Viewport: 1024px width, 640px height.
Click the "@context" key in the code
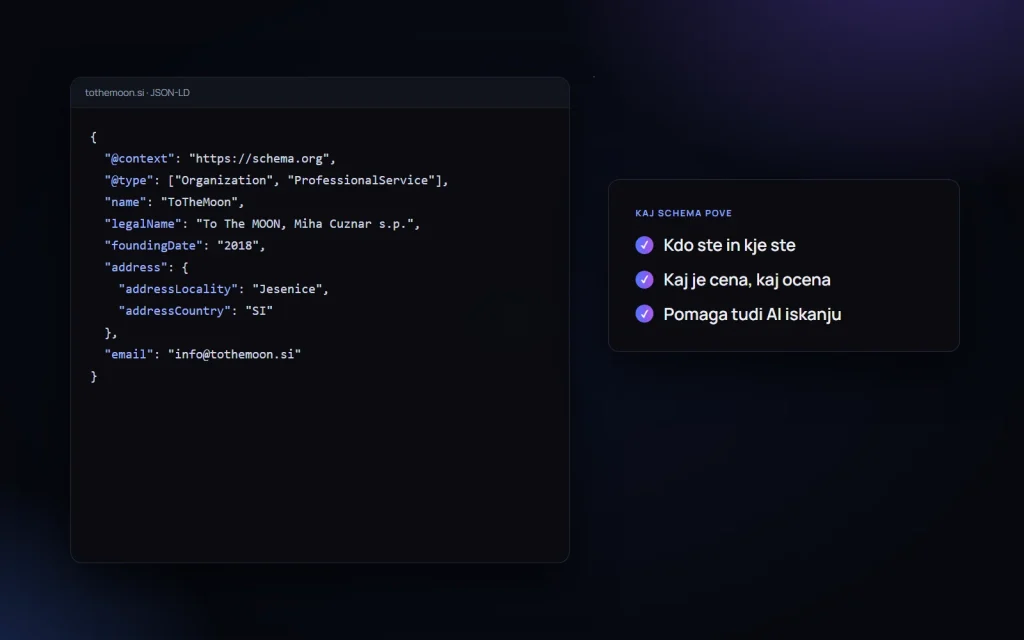tap(140, 159)
